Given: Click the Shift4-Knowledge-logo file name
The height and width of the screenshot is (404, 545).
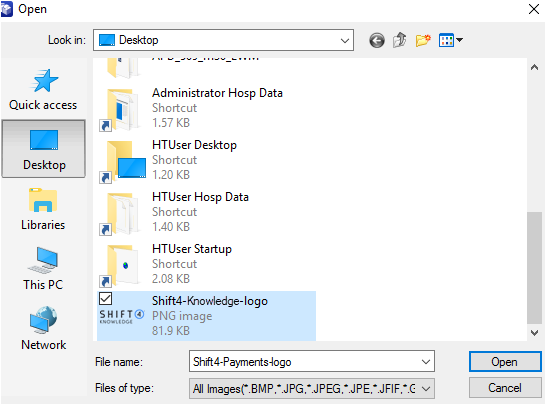Looking at the screenshot, I should click(x=210, y=301).
